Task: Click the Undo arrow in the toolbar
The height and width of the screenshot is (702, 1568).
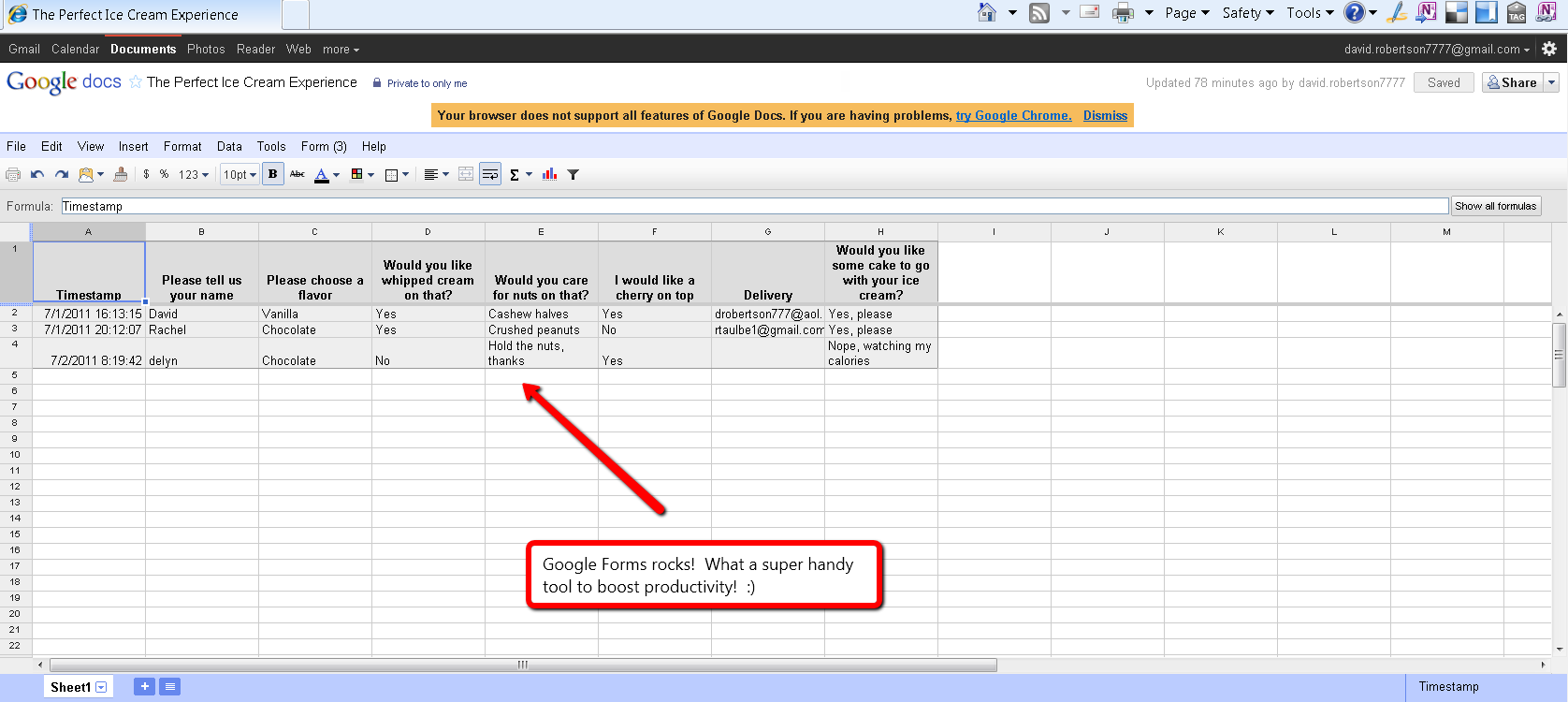Action: coord(37,175)
